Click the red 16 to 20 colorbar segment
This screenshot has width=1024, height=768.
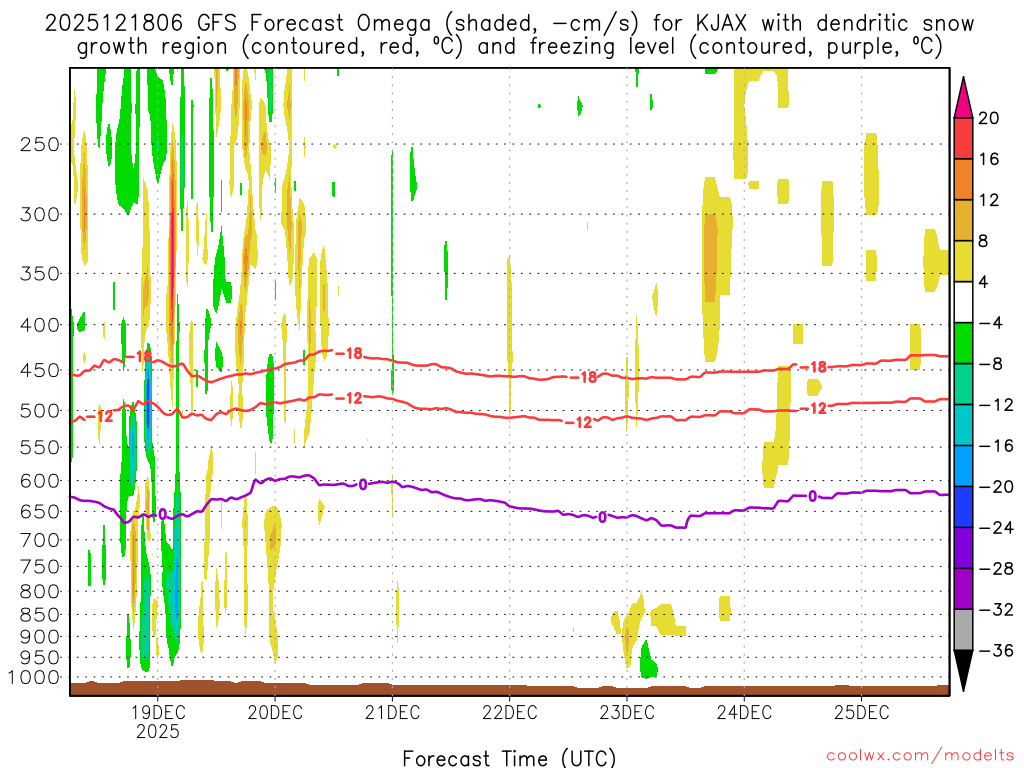[964, 139]
